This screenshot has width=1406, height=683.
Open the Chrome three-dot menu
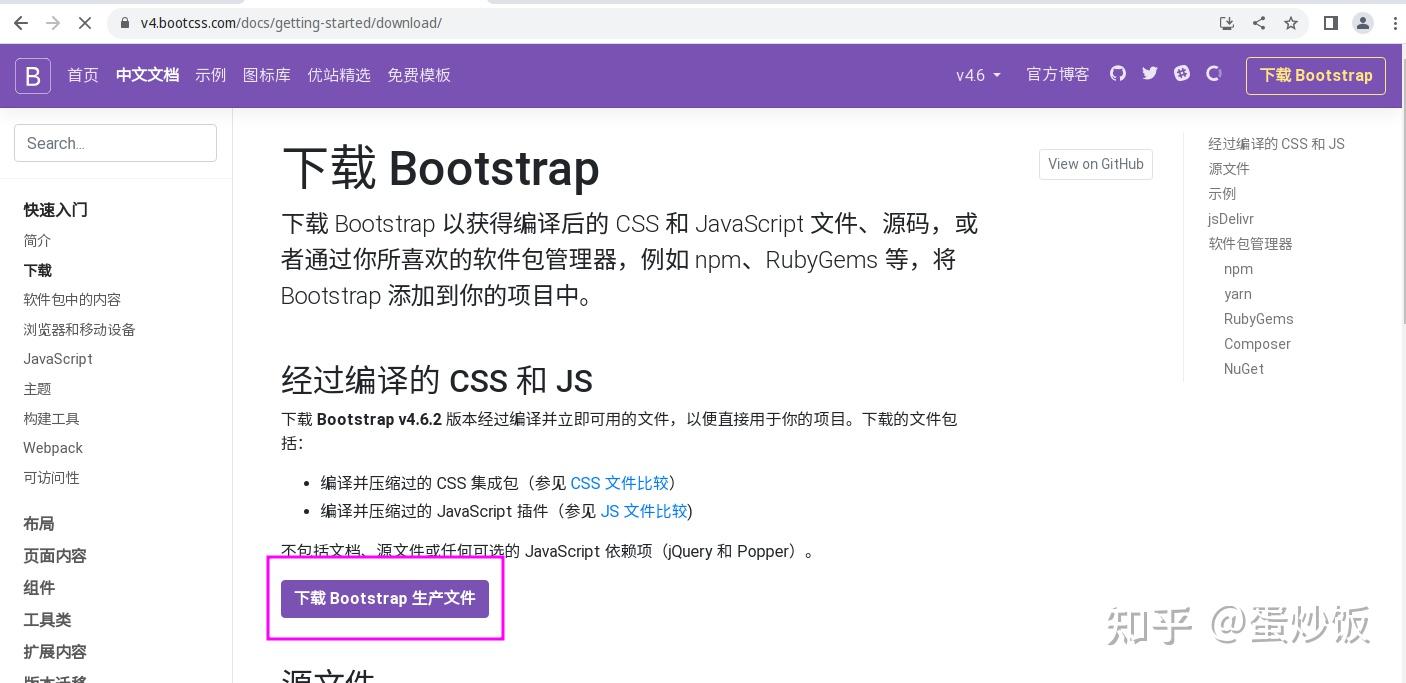pos(1395,23)
